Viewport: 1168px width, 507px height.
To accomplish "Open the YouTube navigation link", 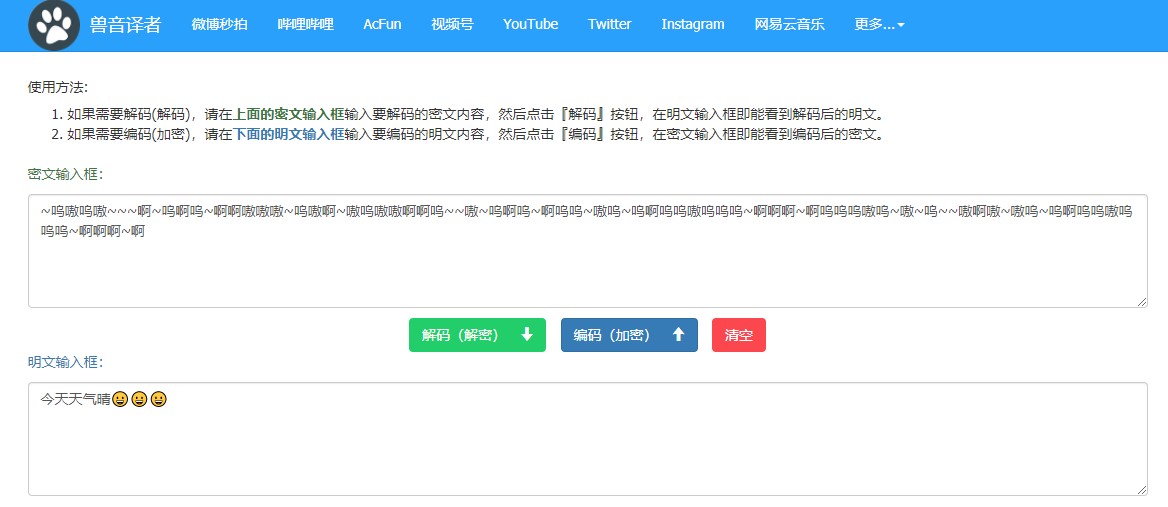I will coord(530,25).
